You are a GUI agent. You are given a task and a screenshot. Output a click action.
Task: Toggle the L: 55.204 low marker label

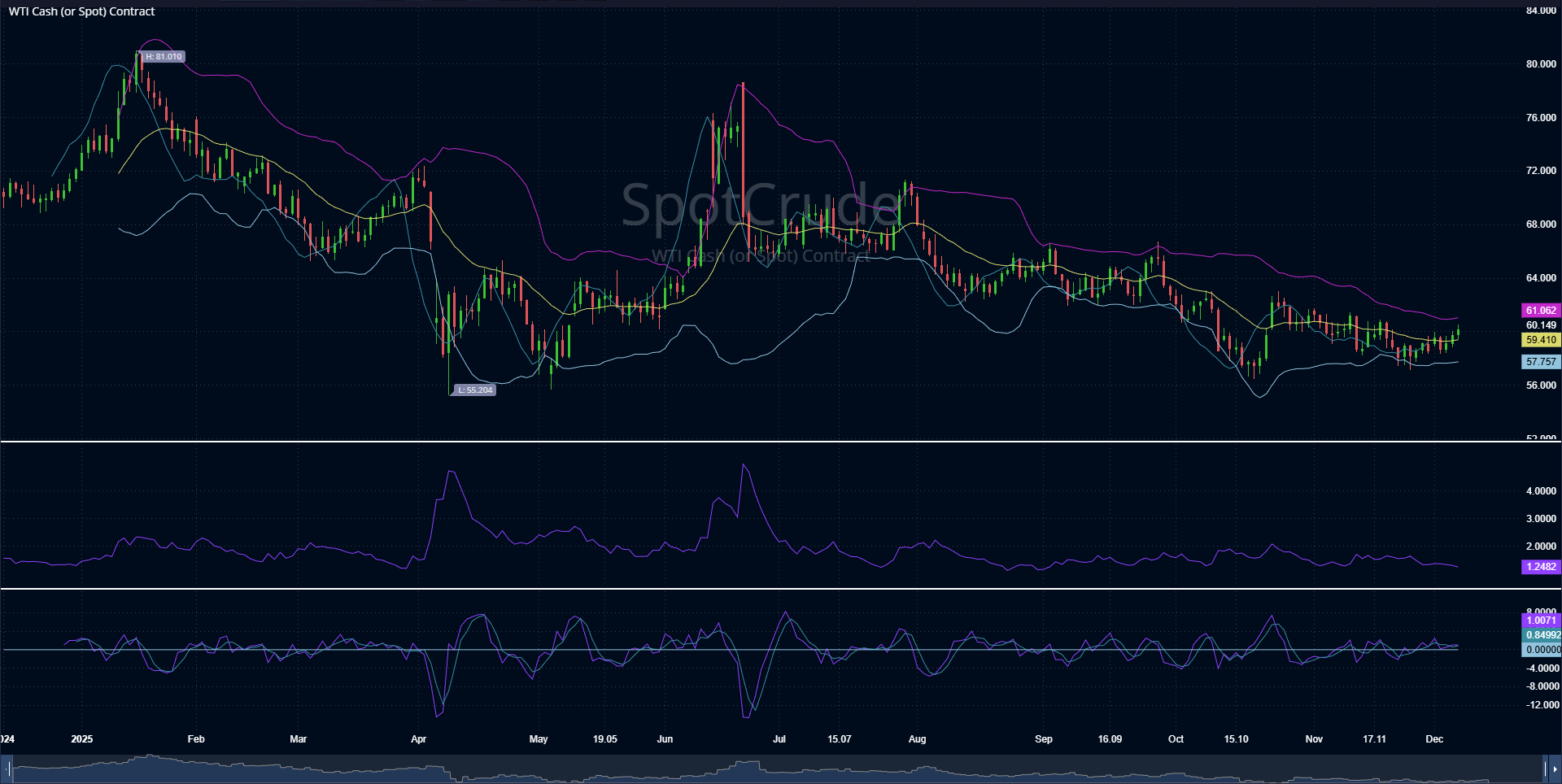(474, 390)
